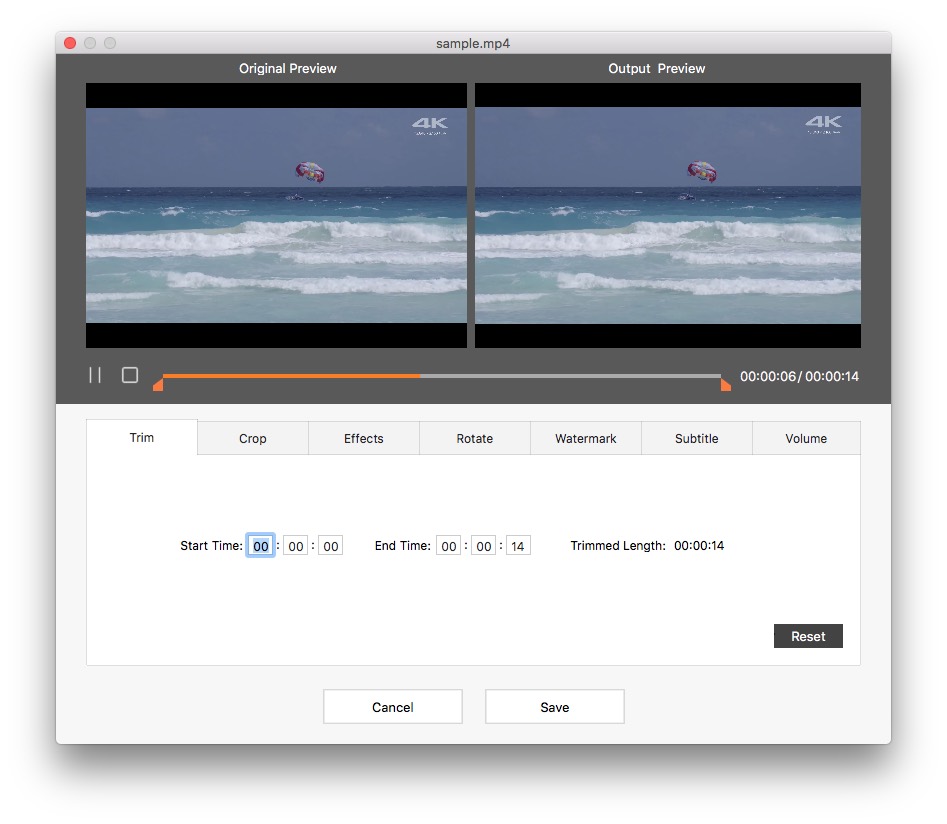Select the Volume tab
The width and height of the screenshot is (947, 824).
[x=806, y=438]
